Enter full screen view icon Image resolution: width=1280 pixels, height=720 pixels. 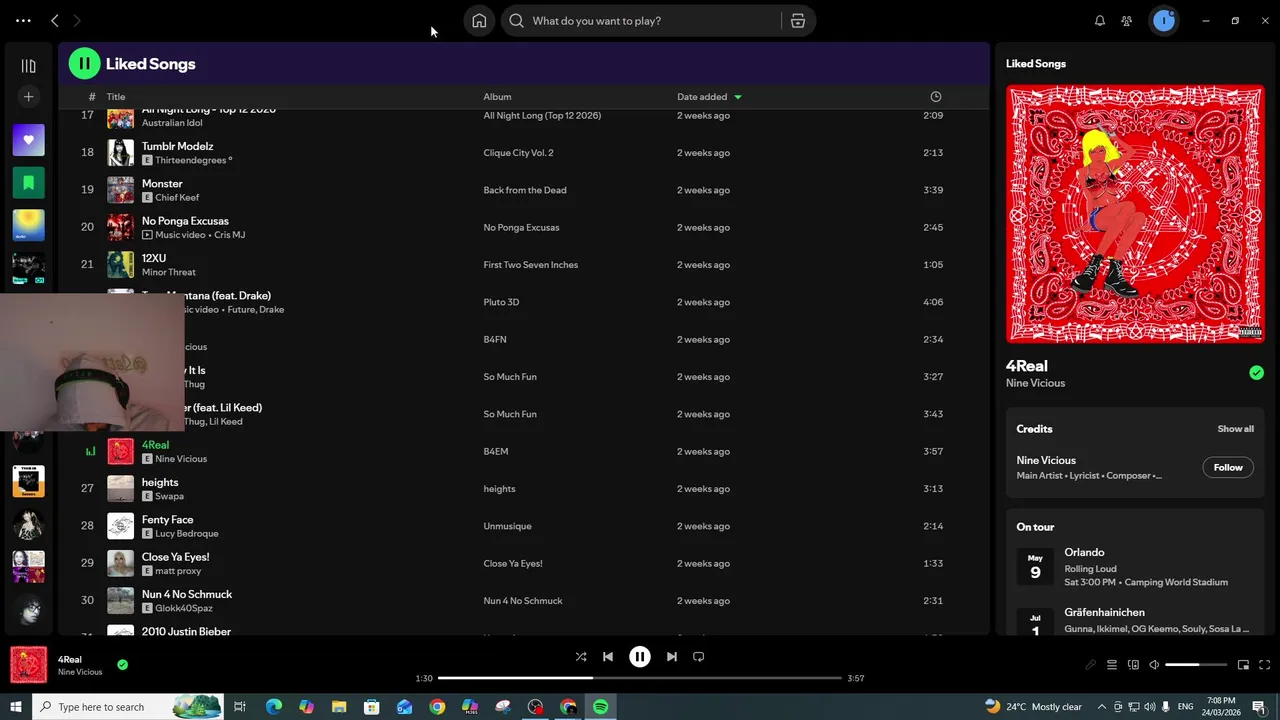[x=1264, y=665]
